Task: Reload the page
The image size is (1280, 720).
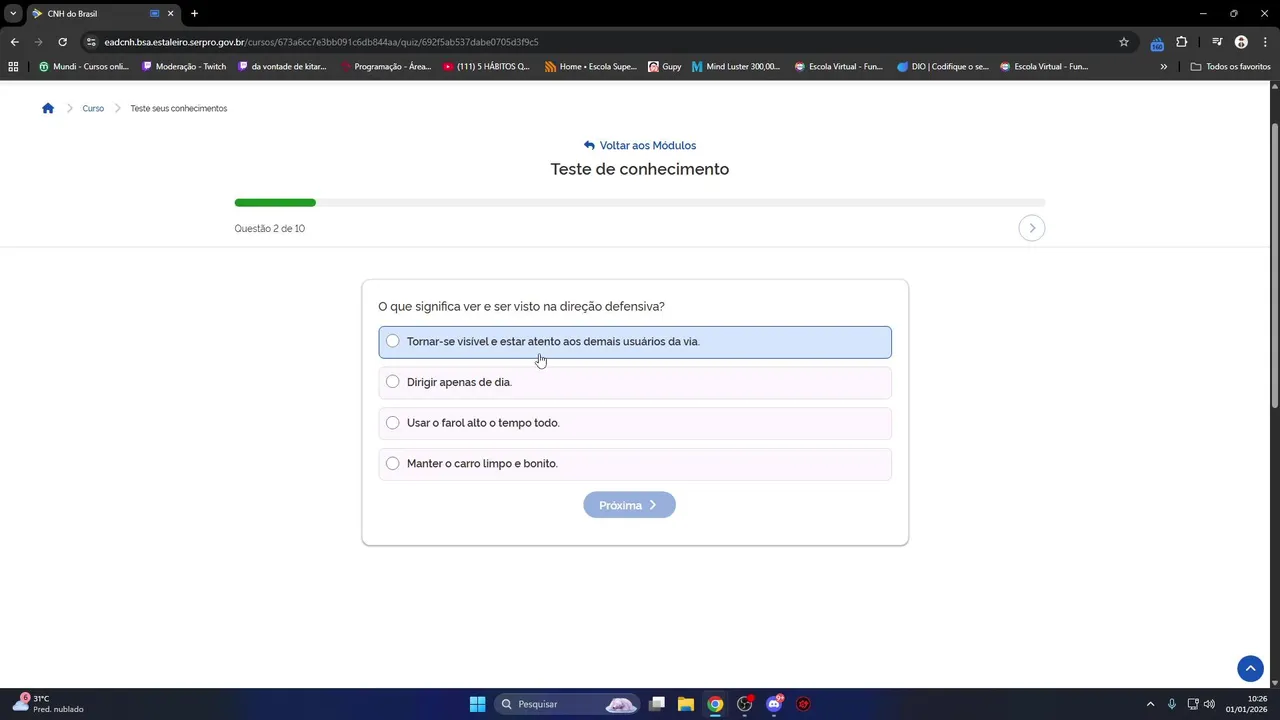Action: 62,42
